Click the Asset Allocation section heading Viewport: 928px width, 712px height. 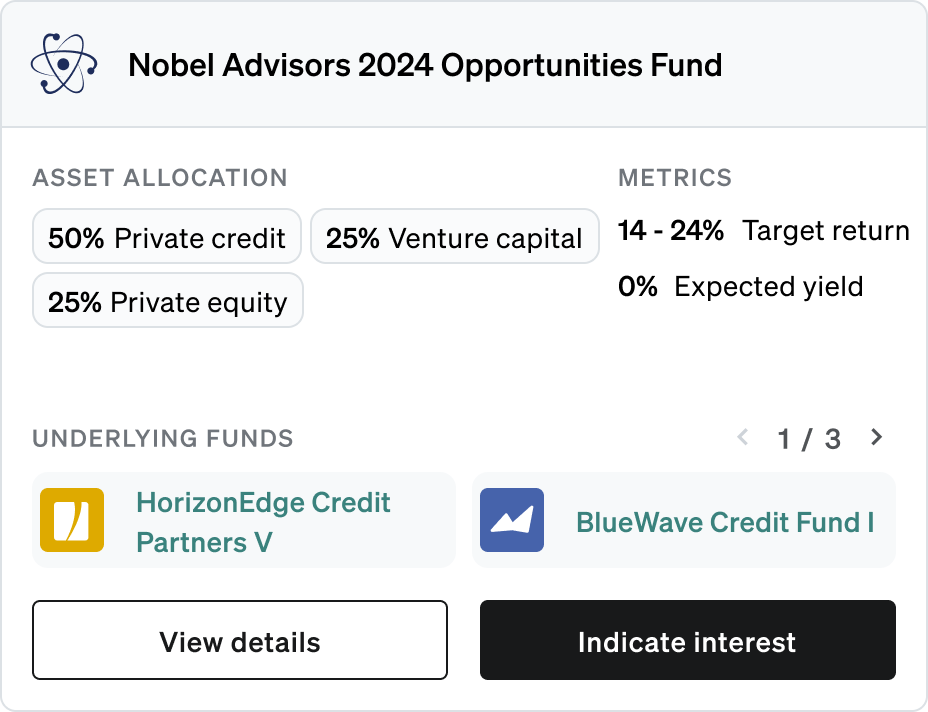160,178
